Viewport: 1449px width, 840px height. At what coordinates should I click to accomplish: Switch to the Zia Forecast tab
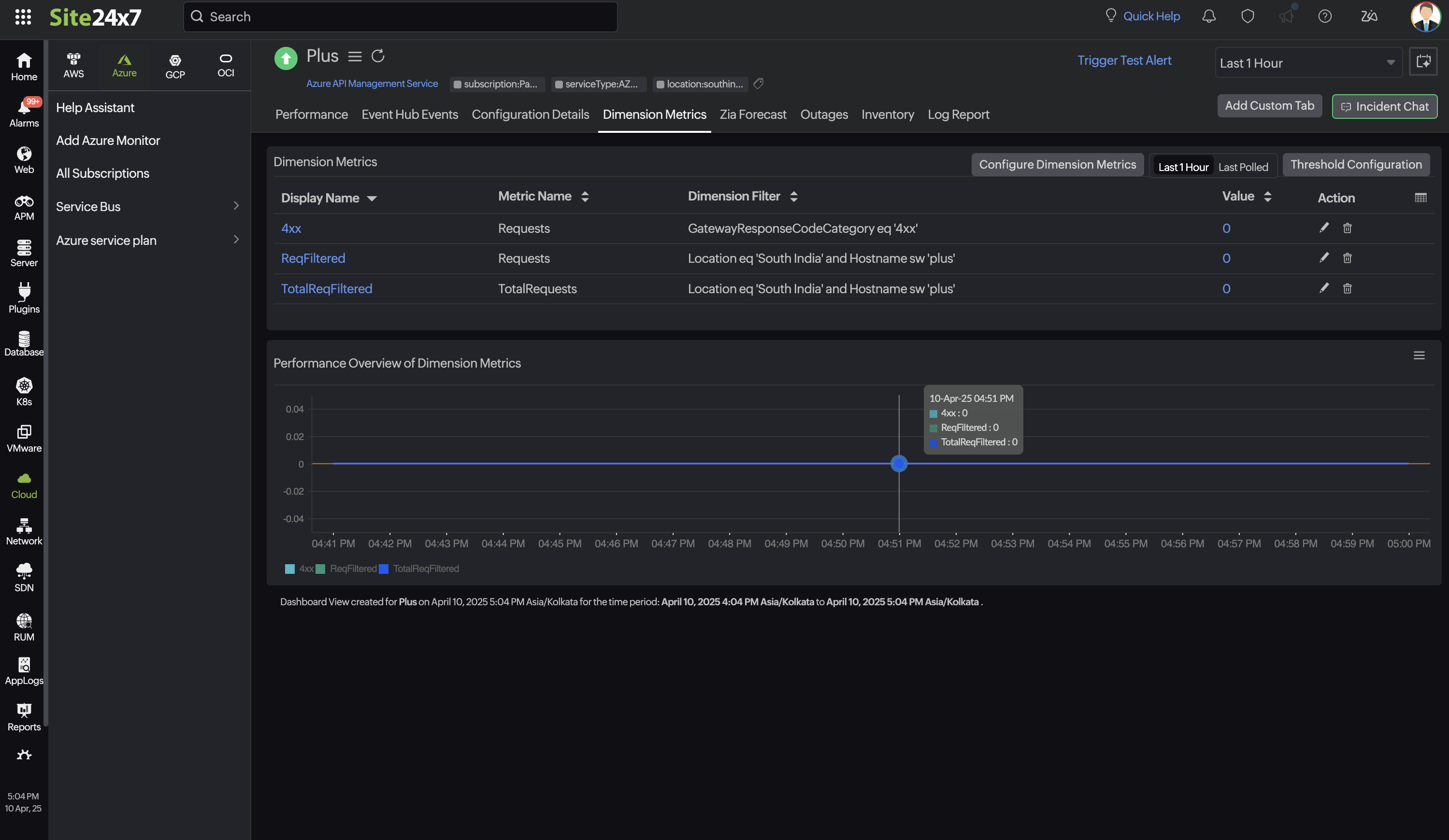tap(753, 114)
